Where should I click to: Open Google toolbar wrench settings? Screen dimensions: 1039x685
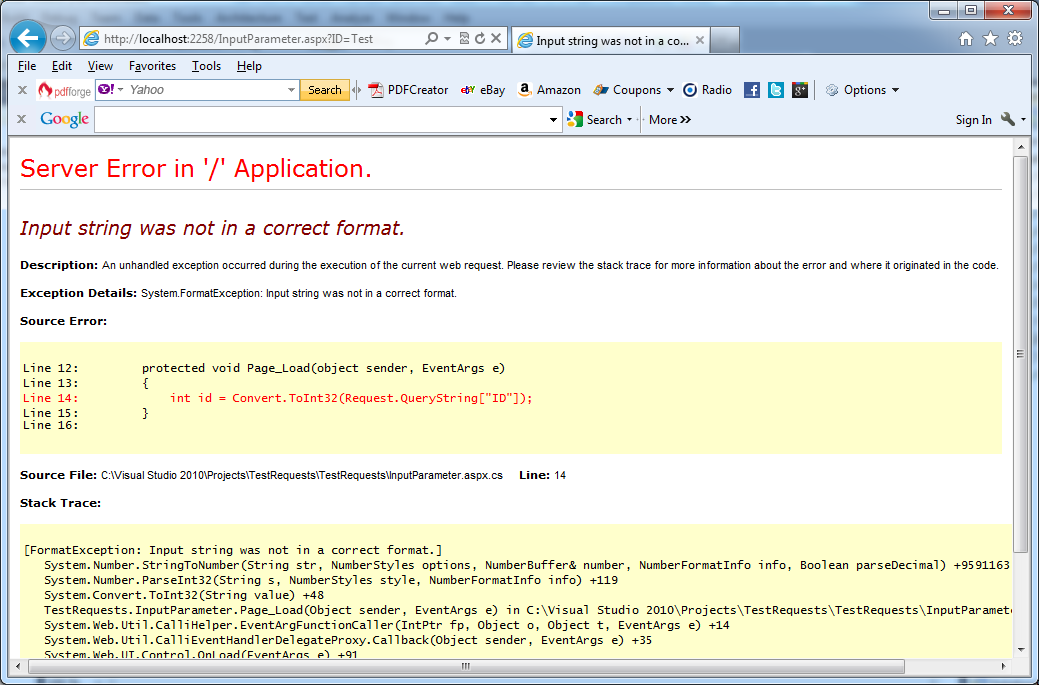click(x=1008, y=119)
